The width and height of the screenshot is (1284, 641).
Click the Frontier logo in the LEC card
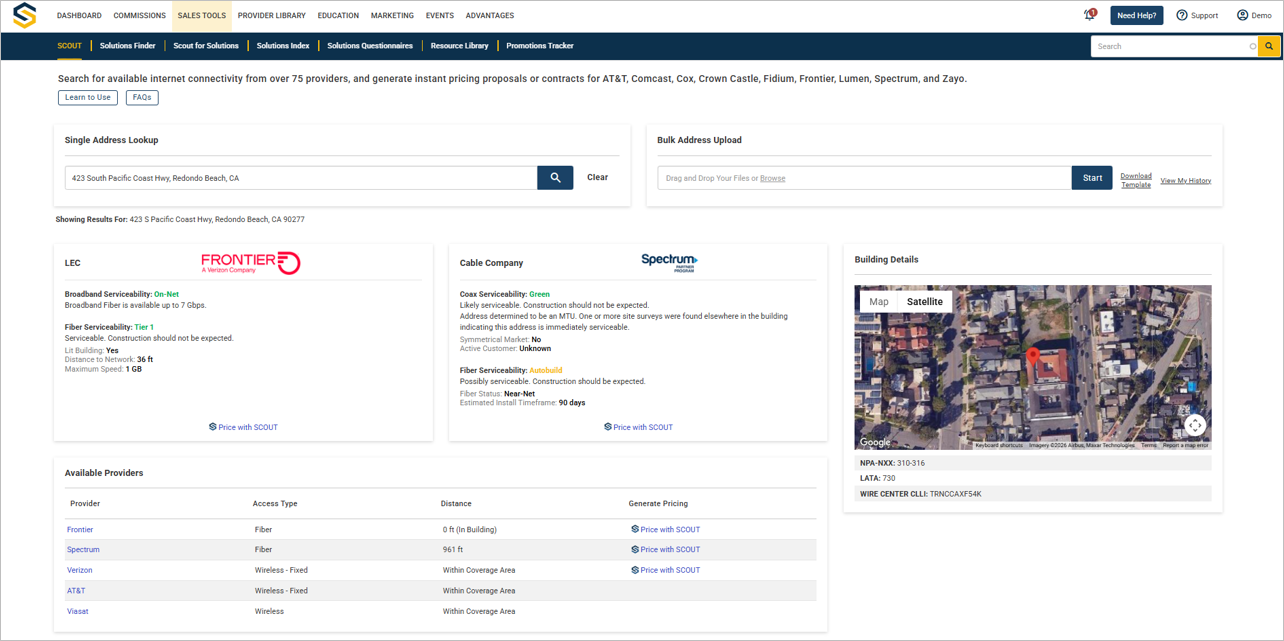[251, 263]
